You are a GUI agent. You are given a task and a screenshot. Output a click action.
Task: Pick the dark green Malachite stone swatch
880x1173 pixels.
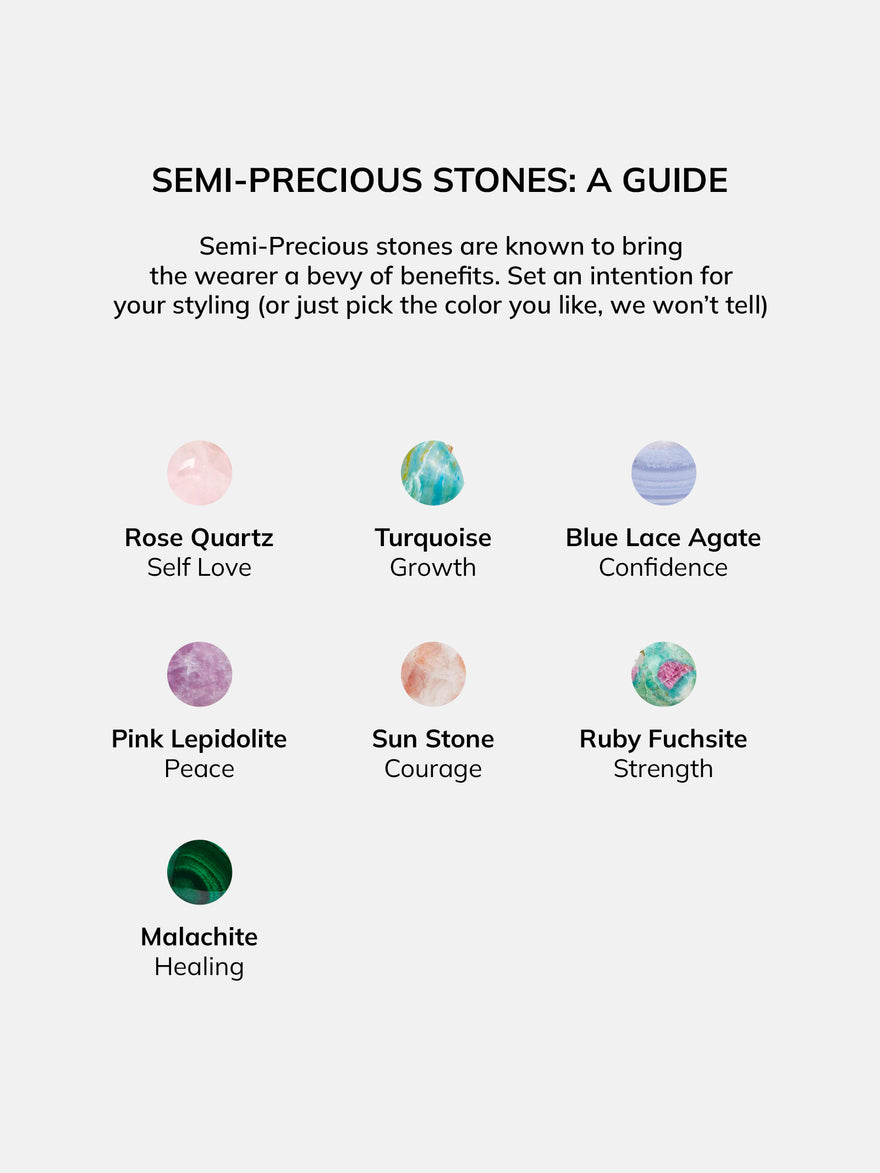coord(199,872)
